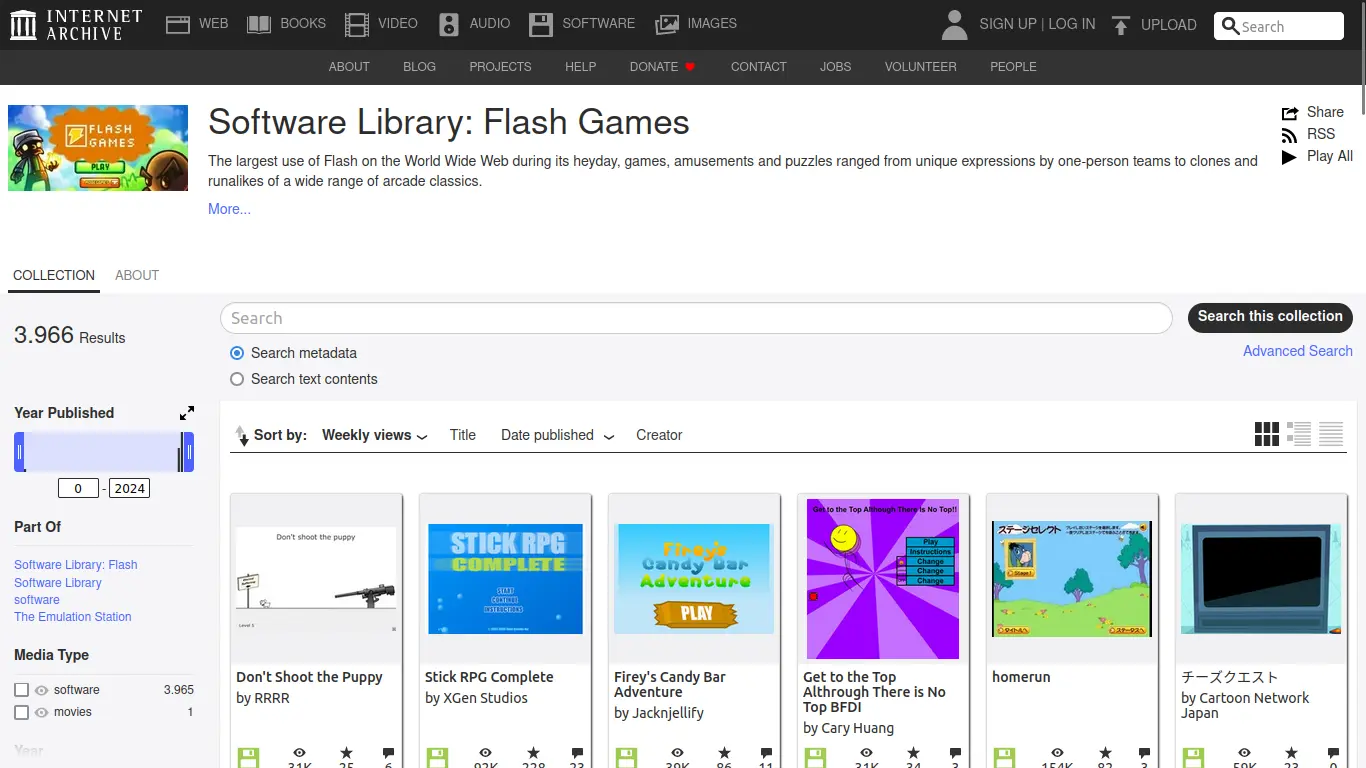
Task: Click the Search this collection button
Action: pyautogui.click(x=1270, y=317)
